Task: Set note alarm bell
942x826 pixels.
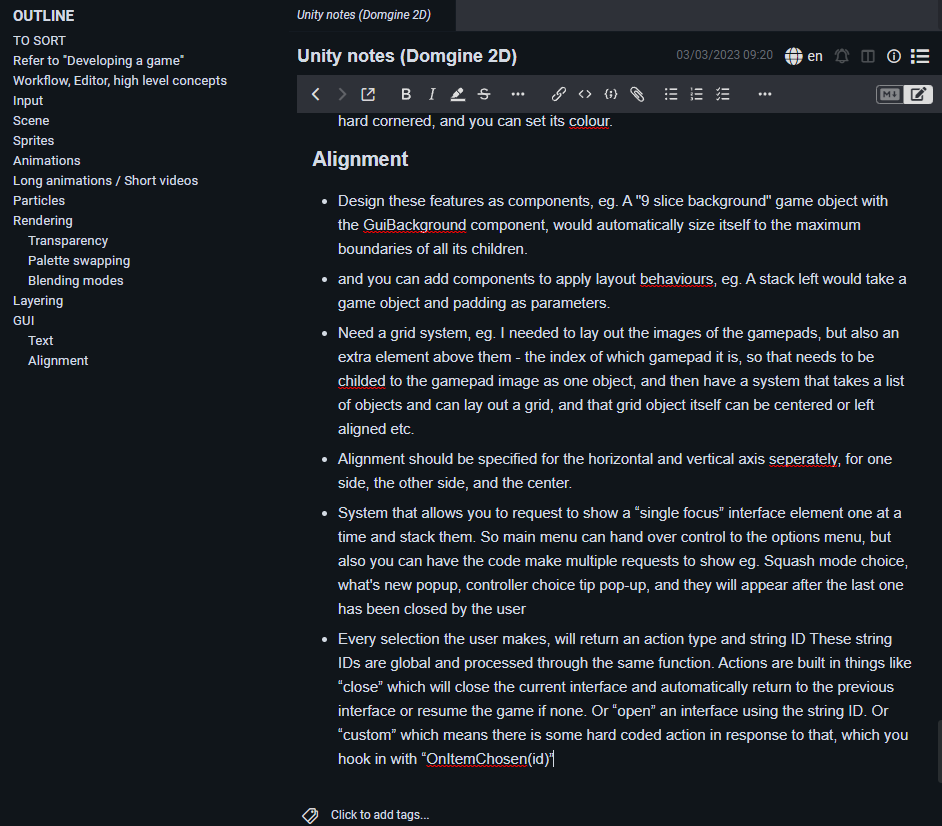Action: click(842, 56)
